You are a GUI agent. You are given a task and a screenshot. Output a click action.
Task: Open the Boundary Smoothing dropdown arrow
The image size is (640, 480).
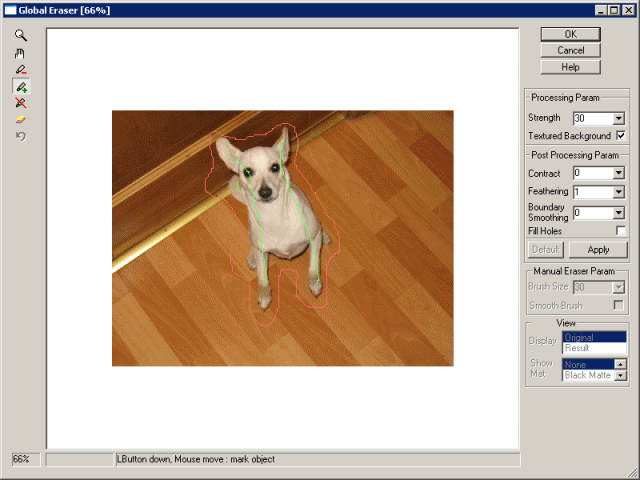coord(618,213)
